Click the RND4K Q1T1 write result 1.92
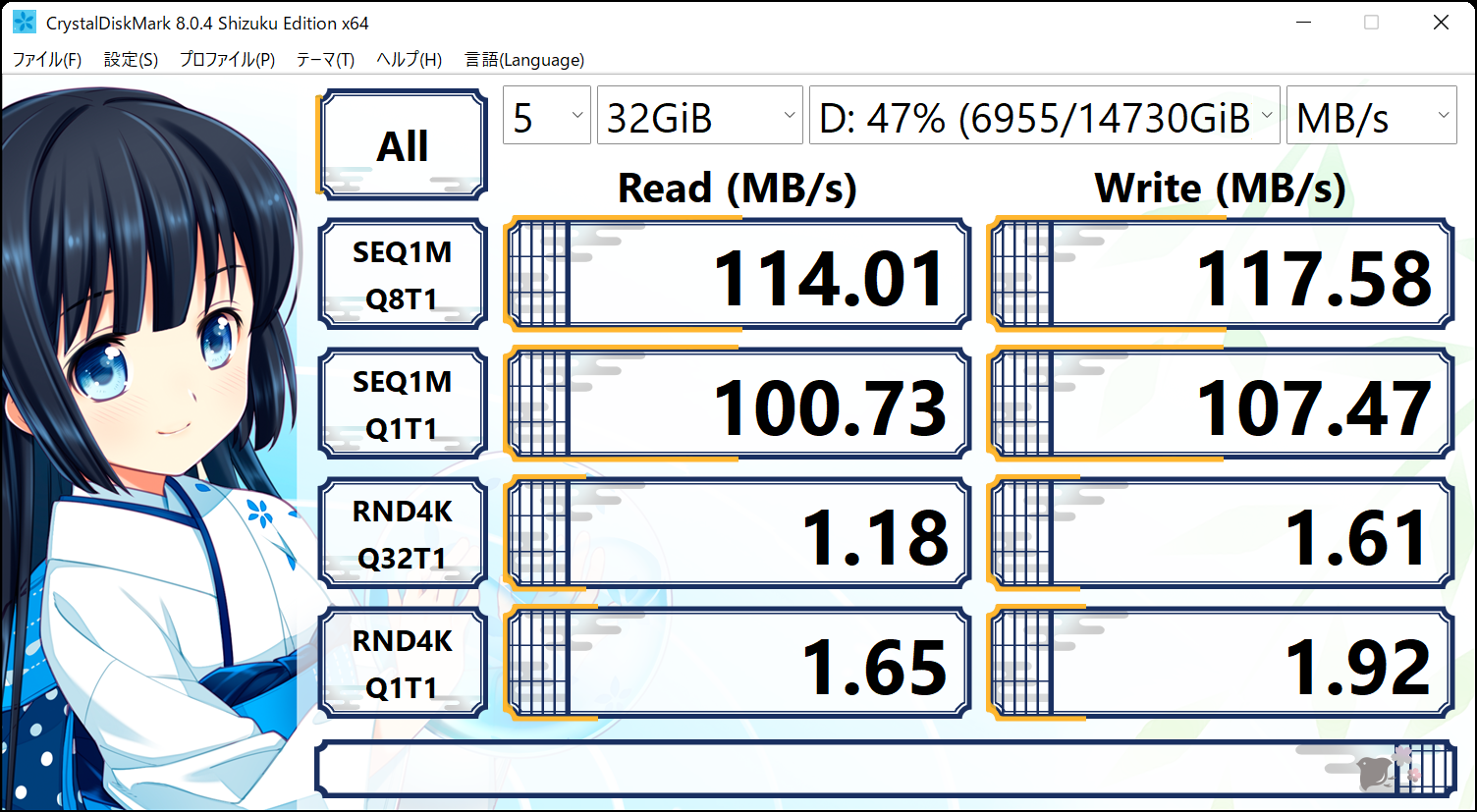 pos(1221,663)
